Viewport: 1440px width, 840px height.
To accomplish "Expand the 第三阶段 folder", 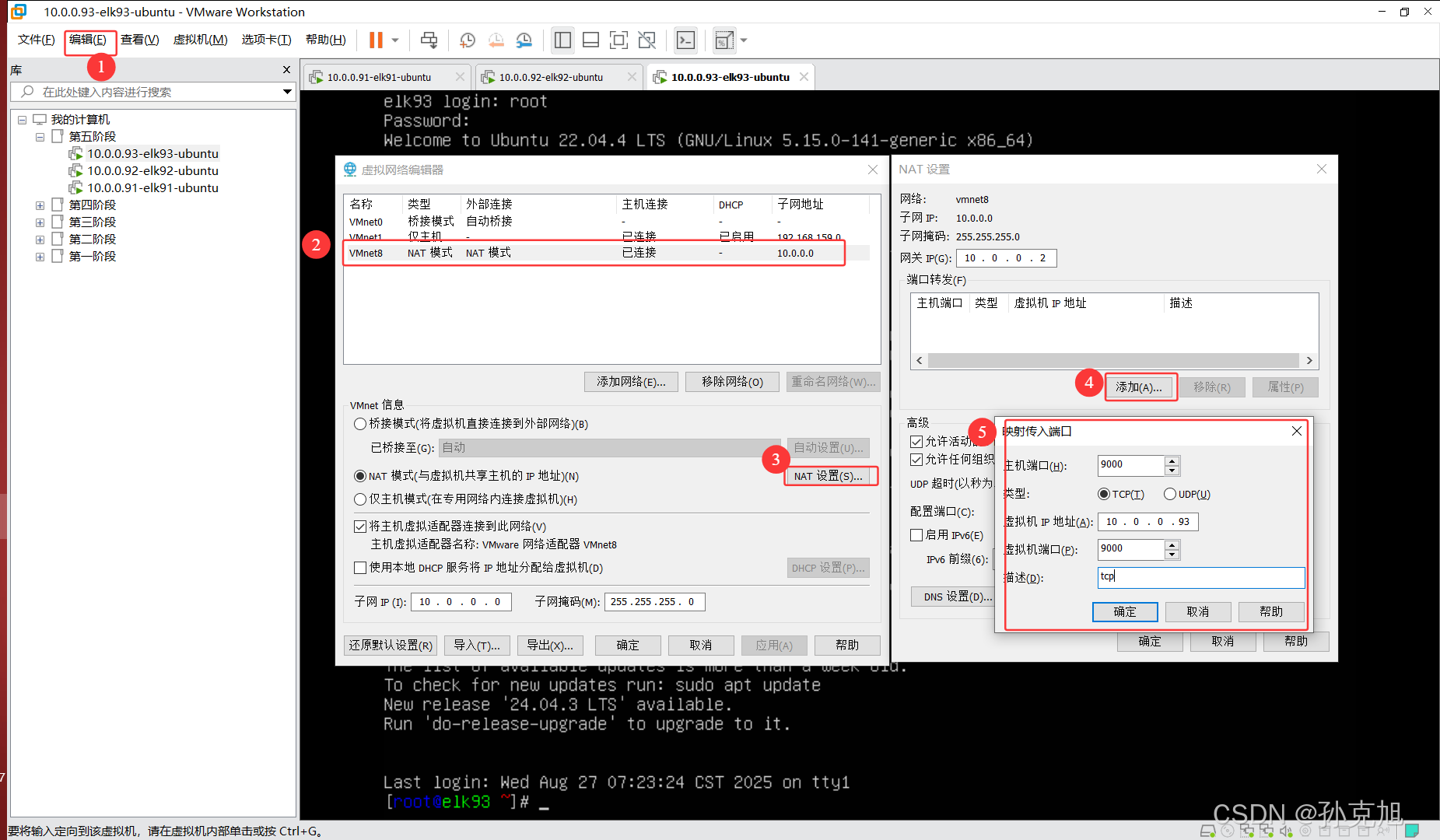I will (x=40, y=222).
